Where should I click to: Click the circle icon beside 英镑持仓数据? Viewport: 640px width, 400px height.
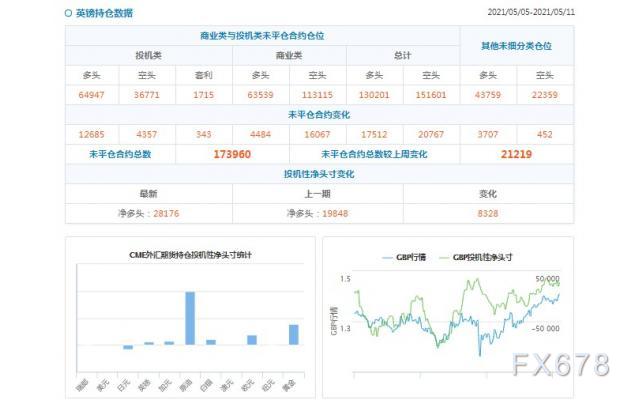tap(68, 13)
